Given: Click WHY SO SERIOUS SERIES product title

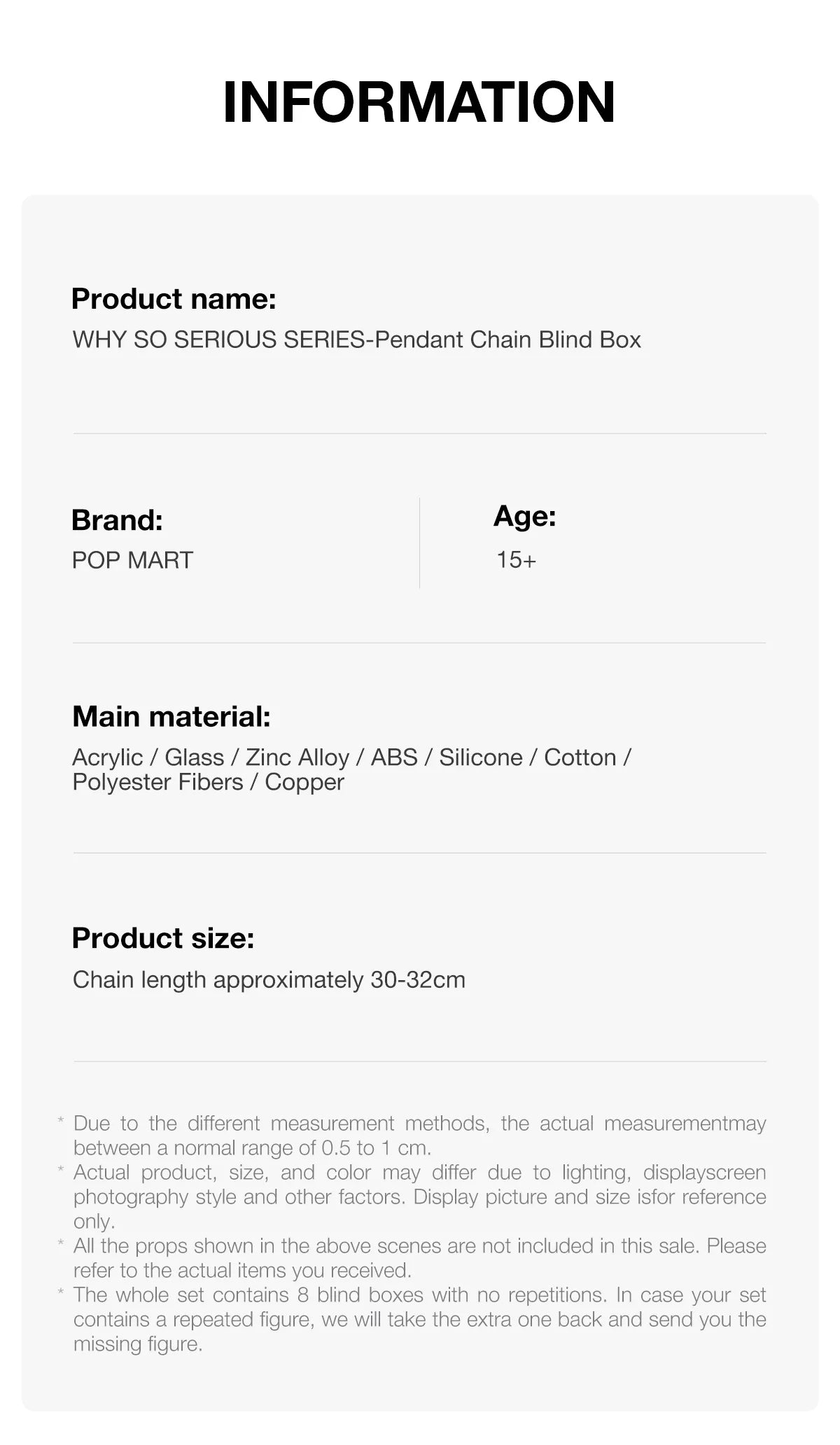Looking at the screenshot, I should pos(356,340).
